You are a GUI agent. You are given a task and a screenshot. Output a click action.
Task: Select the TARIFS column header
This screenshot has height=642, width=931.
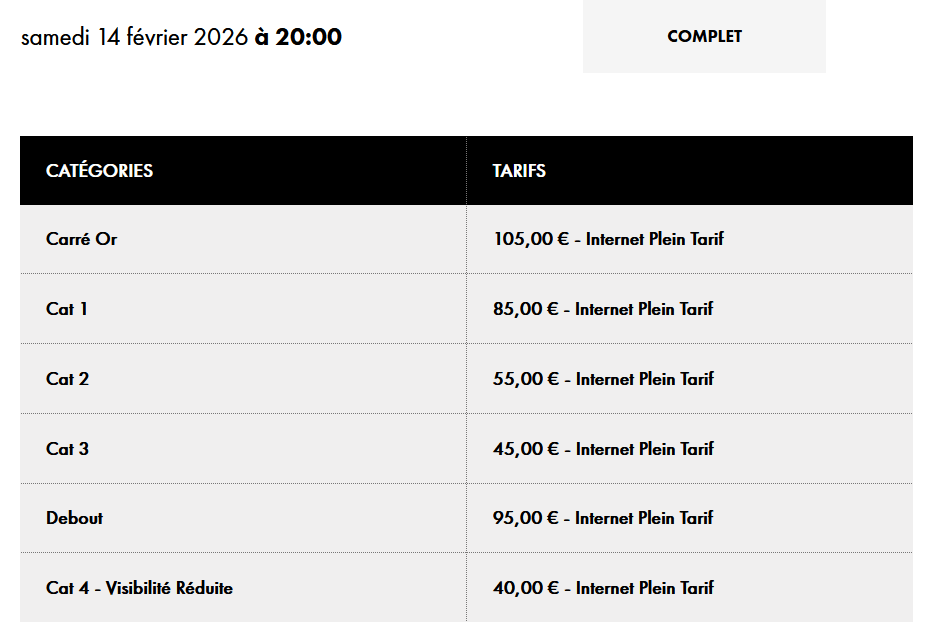click(x=519, y=171)
